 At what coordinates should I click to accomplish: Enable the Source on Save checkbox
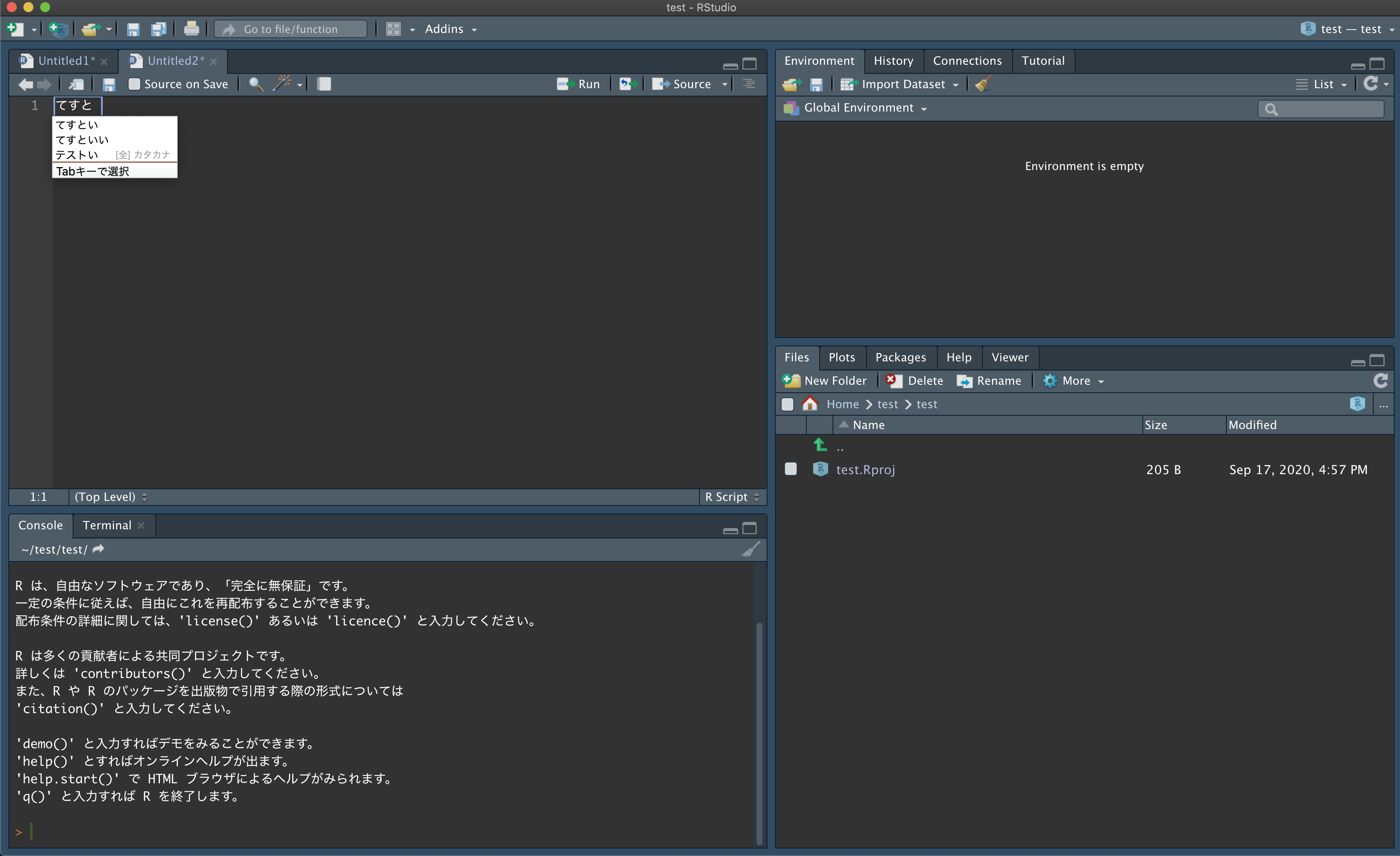click(134, 84)
